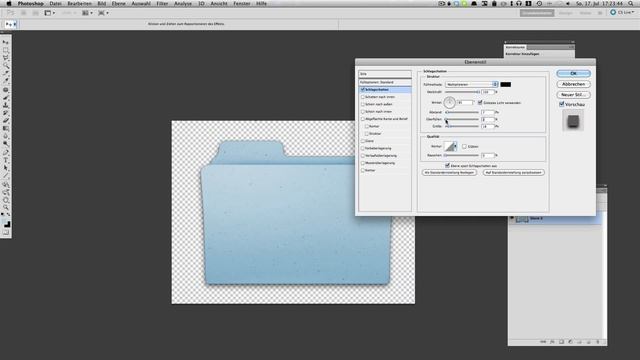Open the CS Live dropdown
Screen dimensions: 640x360
click(623, 13)
